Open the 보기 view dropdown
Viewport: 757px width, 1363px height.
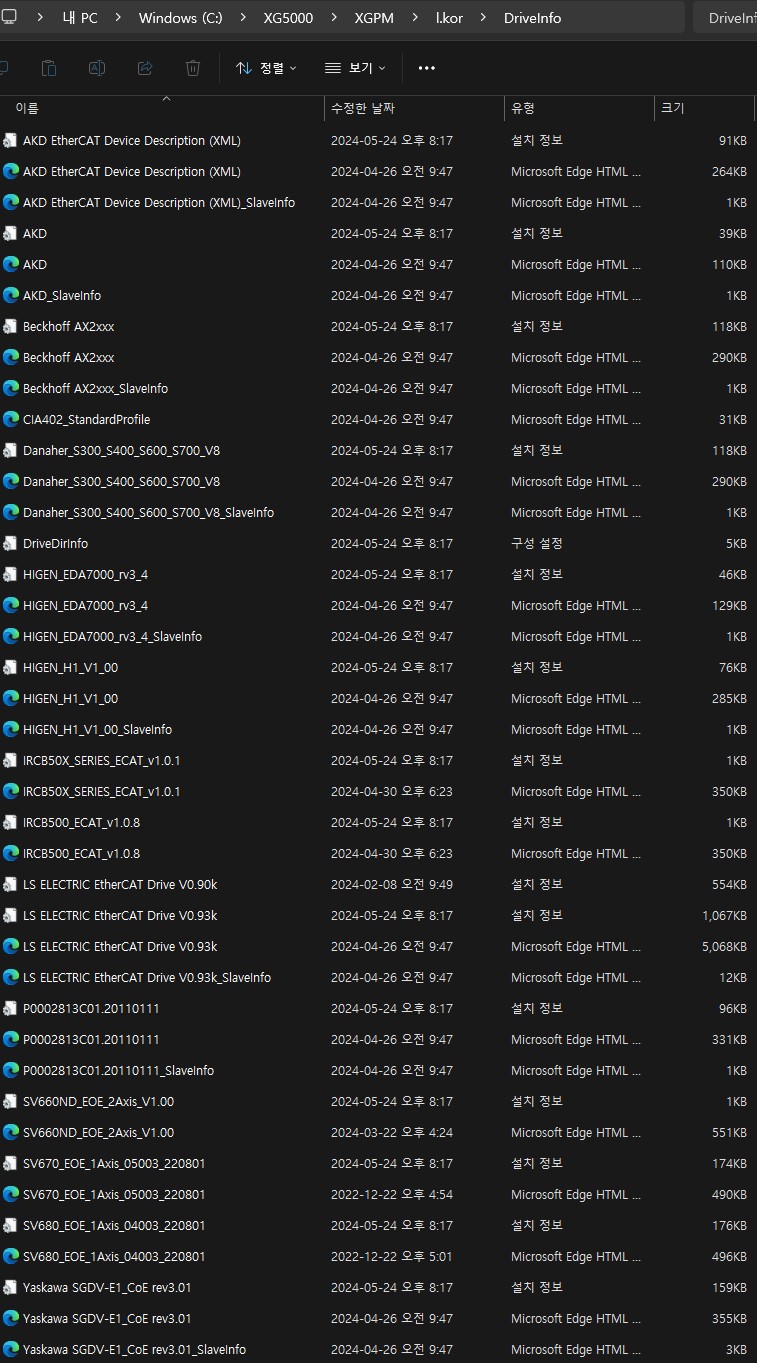[x=355, y=68]
